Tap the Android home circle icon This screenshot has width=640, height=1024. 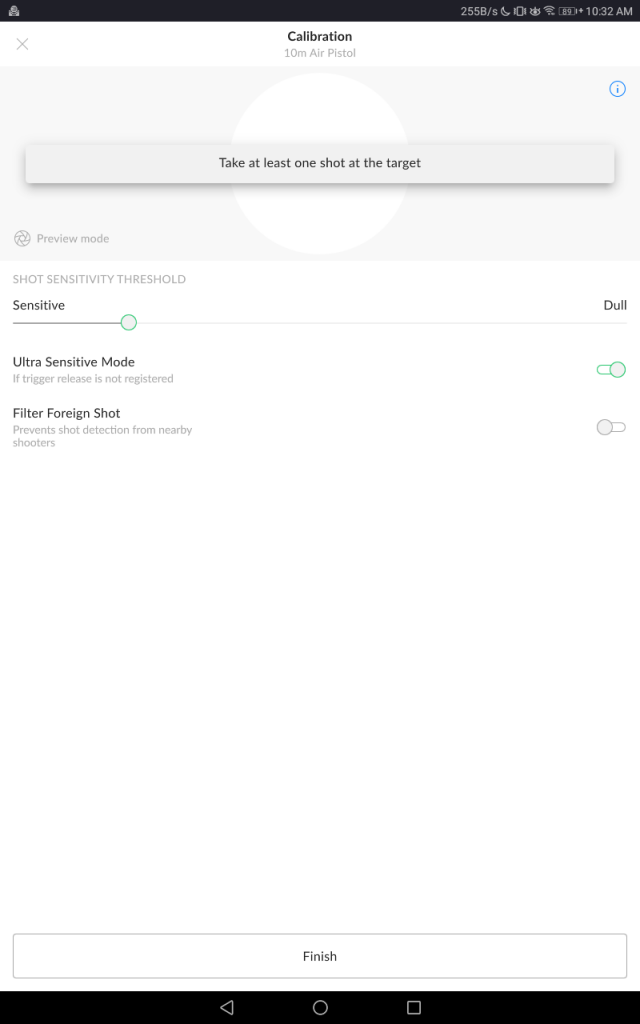pyautogui.click(x=320, y=1007)
